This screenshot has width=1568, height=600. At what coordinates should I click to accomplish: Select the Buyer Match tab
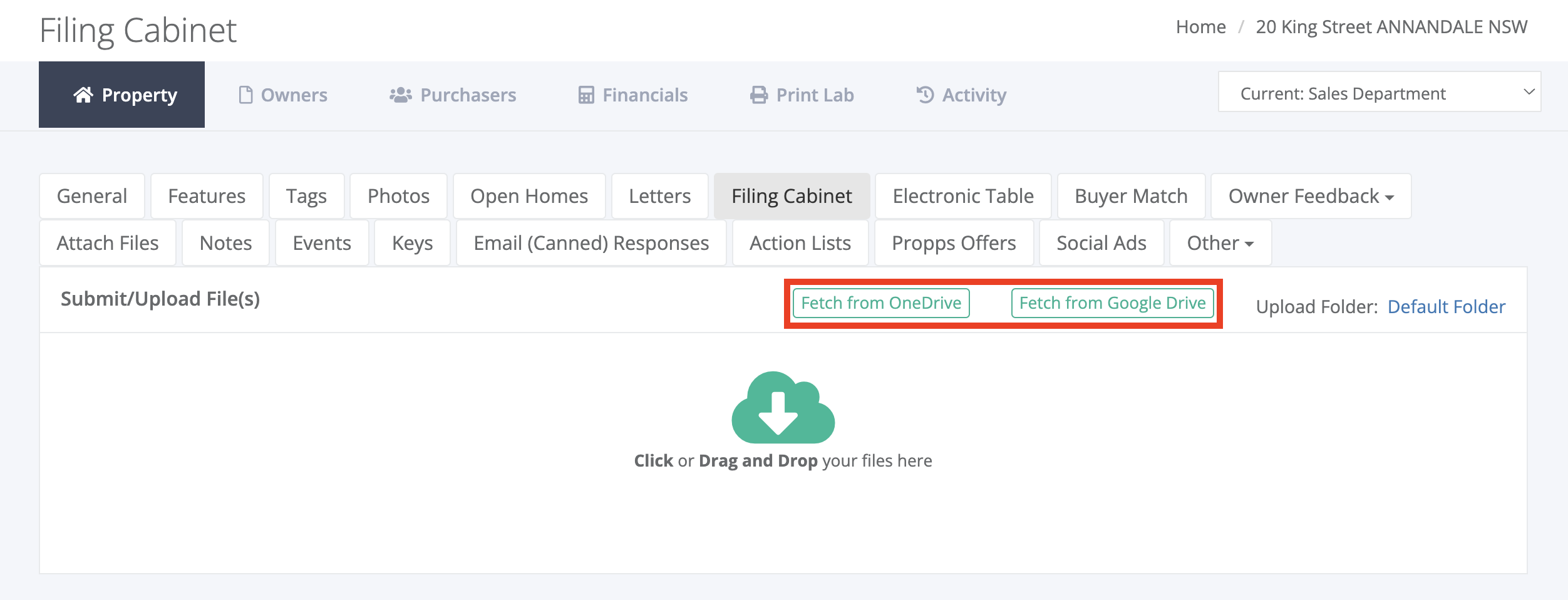(1131, 196)
